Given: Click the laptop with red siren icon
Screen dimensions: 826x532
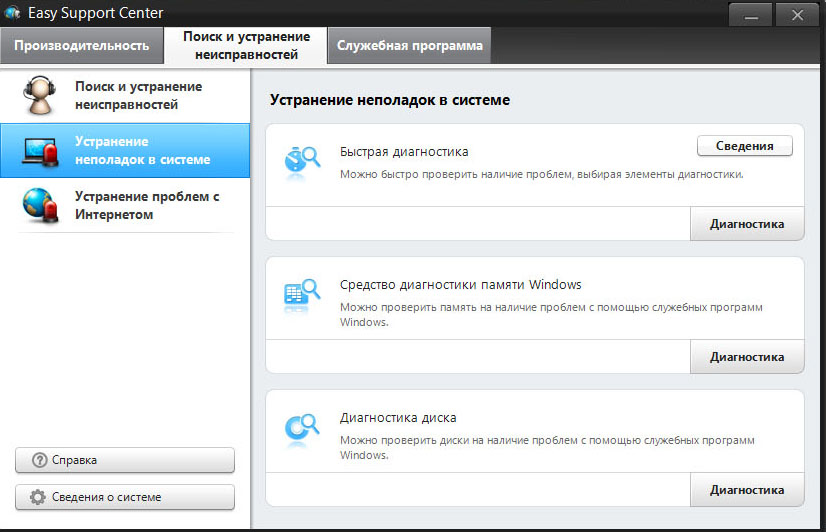Looking at the screenshot, I should coord(40,152).
